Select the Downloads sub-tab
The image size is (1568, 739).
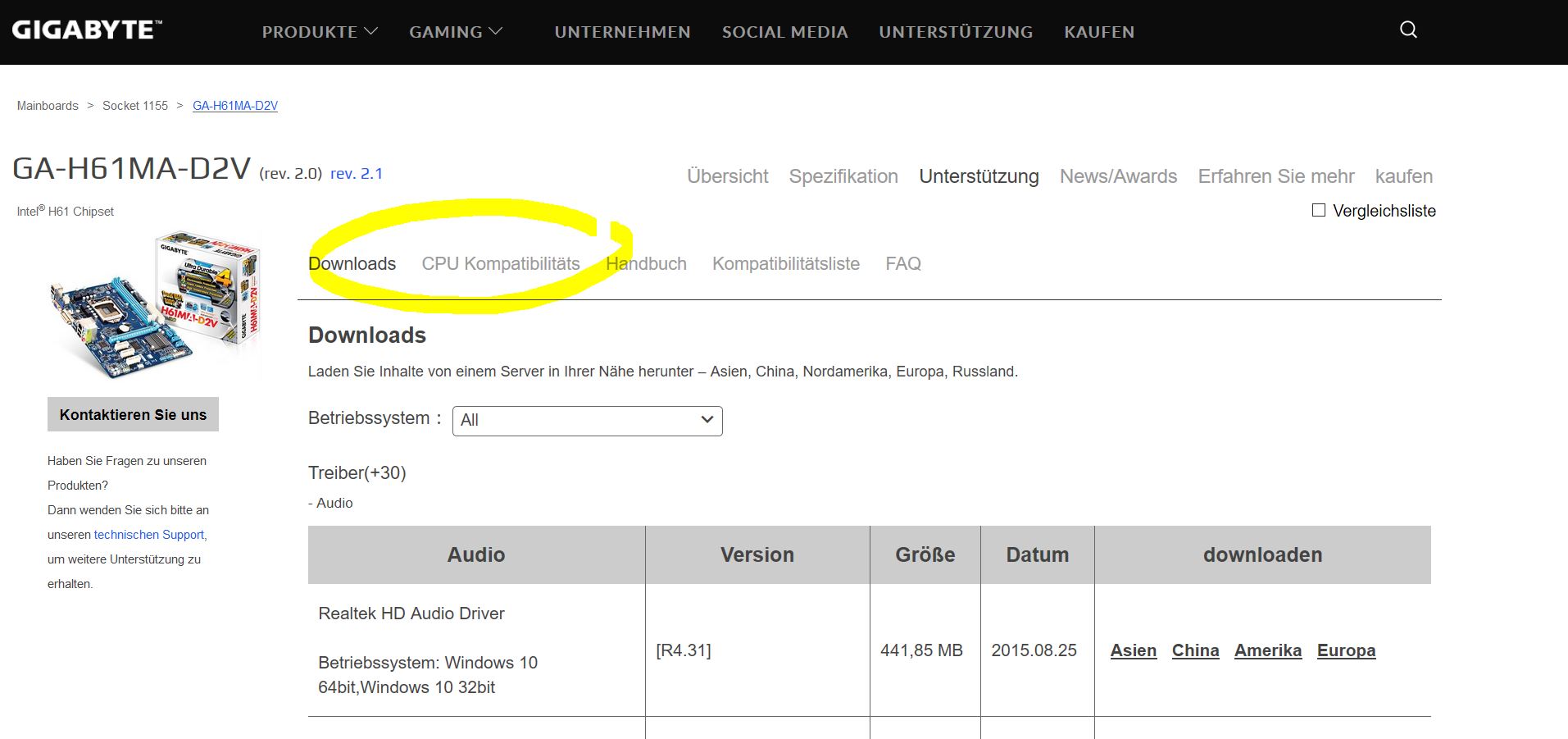point(352,263)
